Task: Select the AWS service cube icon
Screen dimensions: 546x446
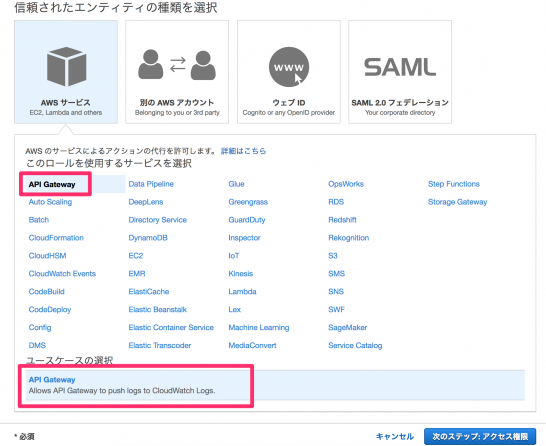Action: click(66, 66)
